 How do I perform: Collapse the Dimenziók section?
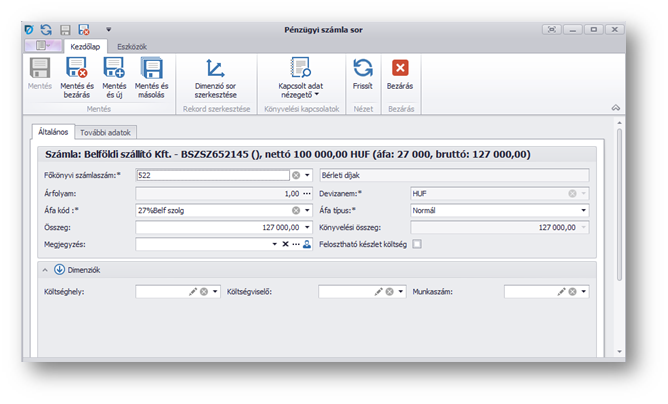pyautogui.click(x=45, y=269)
